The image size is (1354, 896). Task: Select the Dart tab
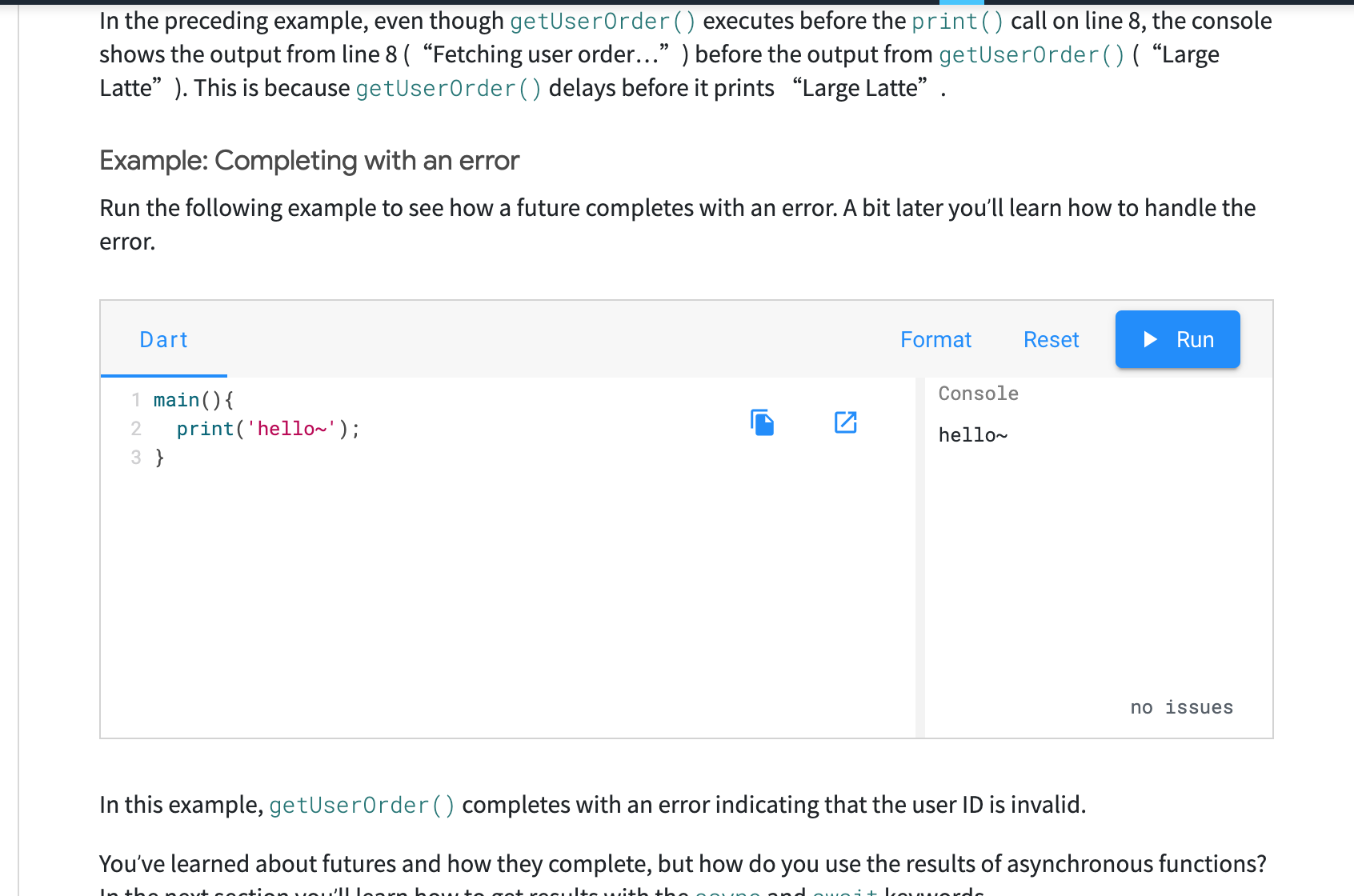[164, 340]
